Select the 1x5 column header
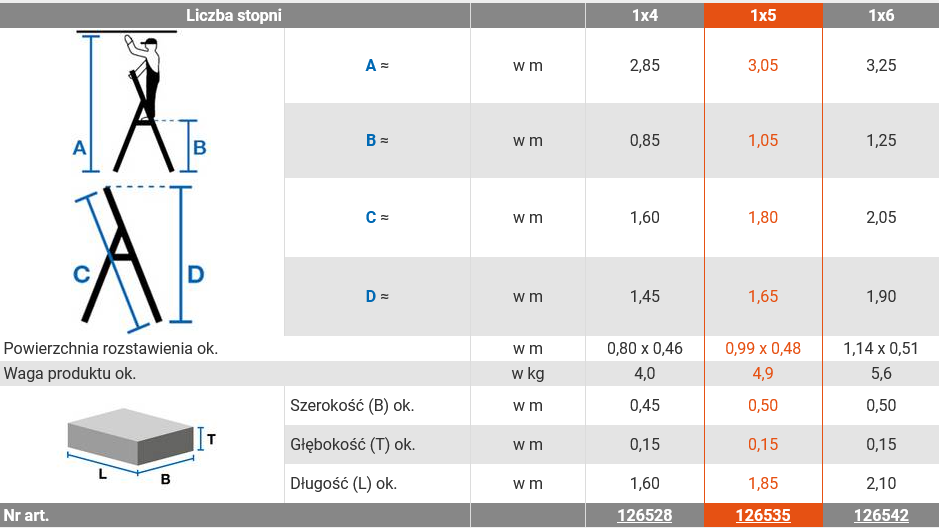The width and height of the screenshot is (939, 528). coord(763,15)
